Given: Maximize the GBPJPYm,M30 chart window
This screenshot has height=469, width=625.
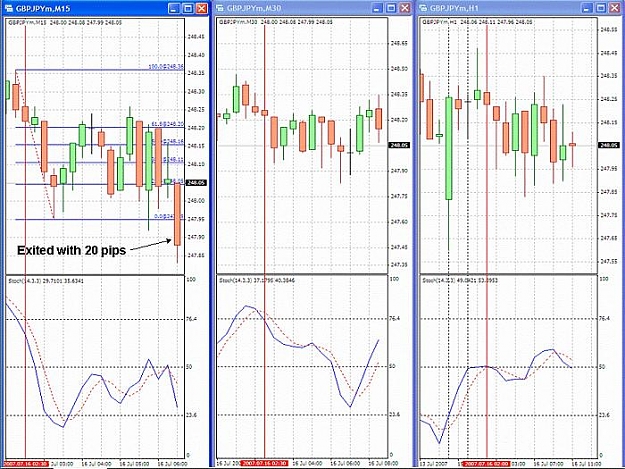Looking at the screenshot, I should [x=391, y=8].
